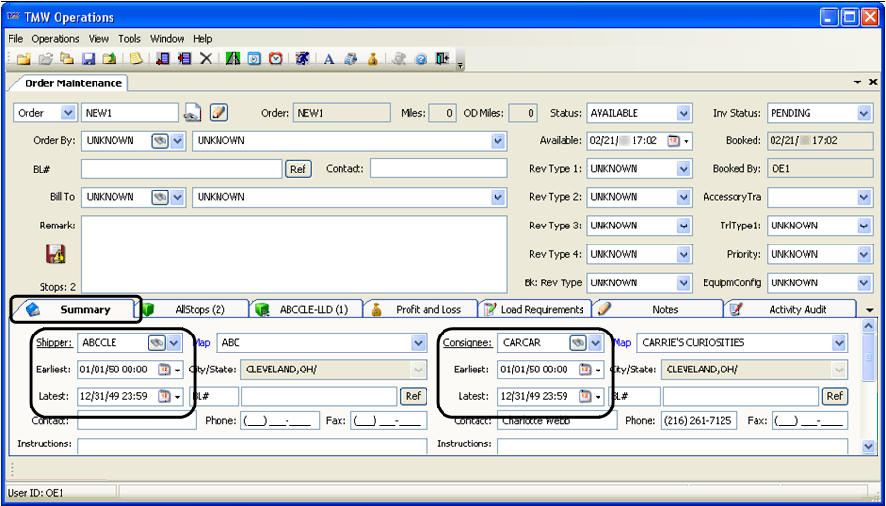The height and width of the screenshot is (506, 886).
Task: Click the lookup icon in Shipper field
Action: click(157, 343)
